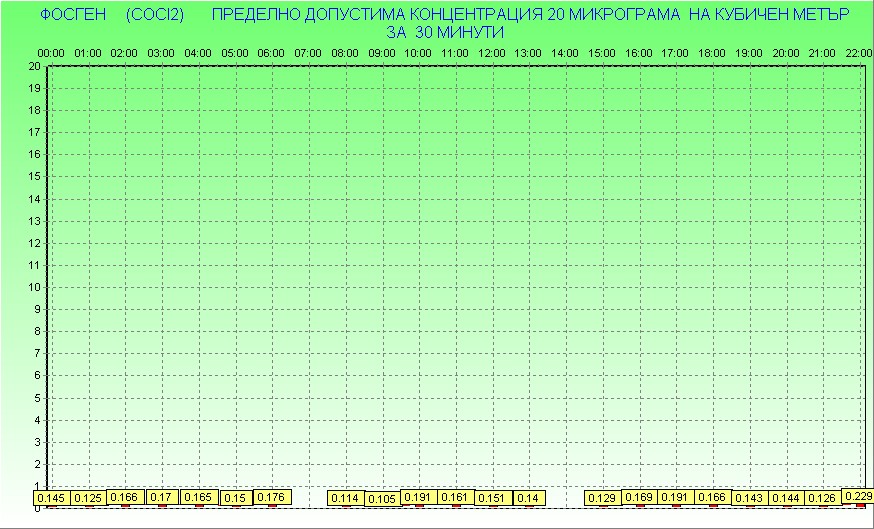Click the 0.15 value label
The width and height of the screenshot is (874, 529).
click(x=236, y=498)
